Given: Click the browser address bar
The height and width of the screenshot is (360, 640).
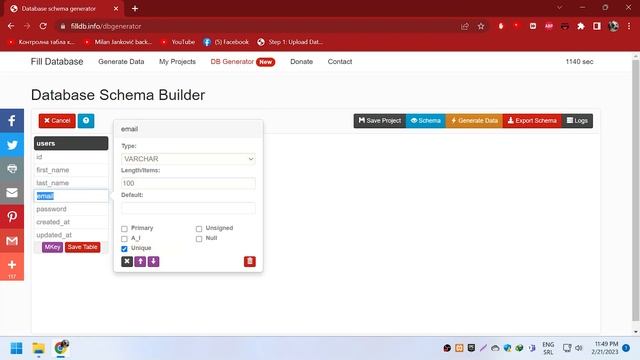Looking at the screenshot, I should pyautogui.click(x=261, y=26).
